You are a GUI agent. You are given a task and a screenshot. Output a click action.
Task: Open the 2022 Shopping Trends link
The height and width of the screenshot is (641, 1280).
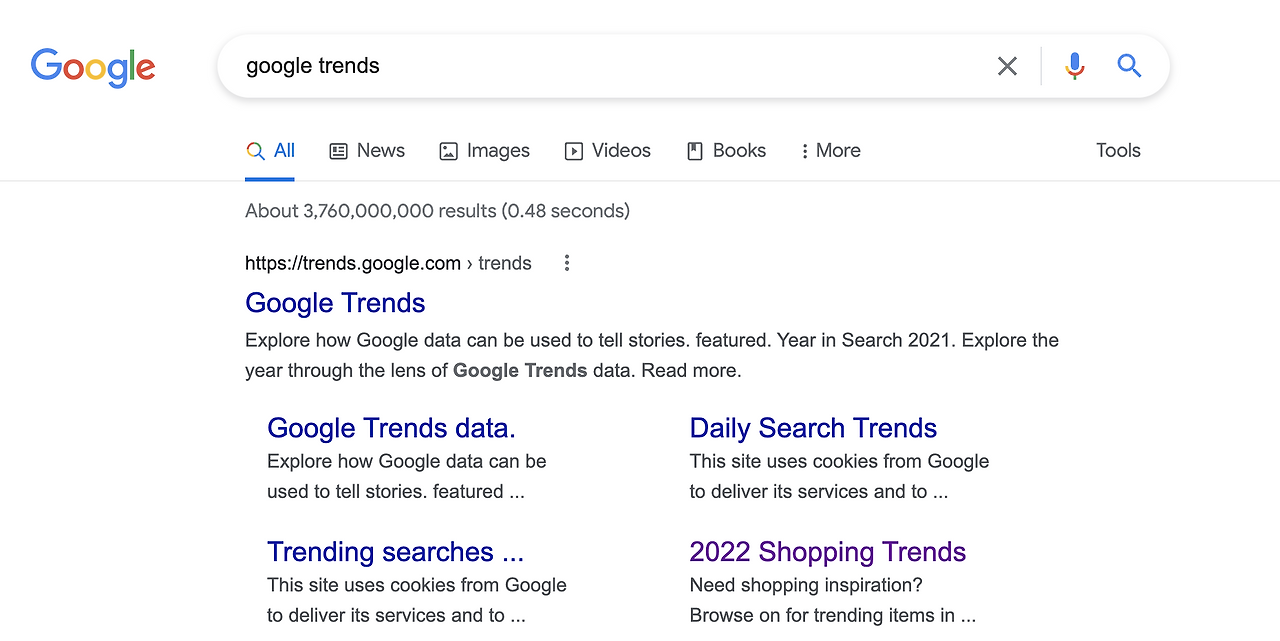point(827,552)
